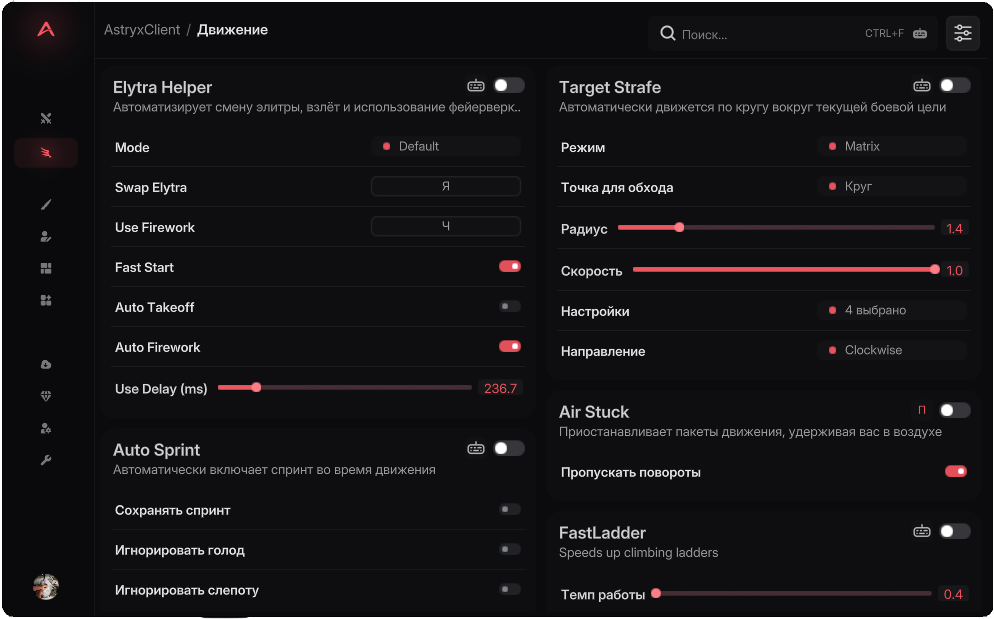The height and width of the screenshot is (619, 994).
Task: Open the diamond sidebar icon
Action: [46, 396]
